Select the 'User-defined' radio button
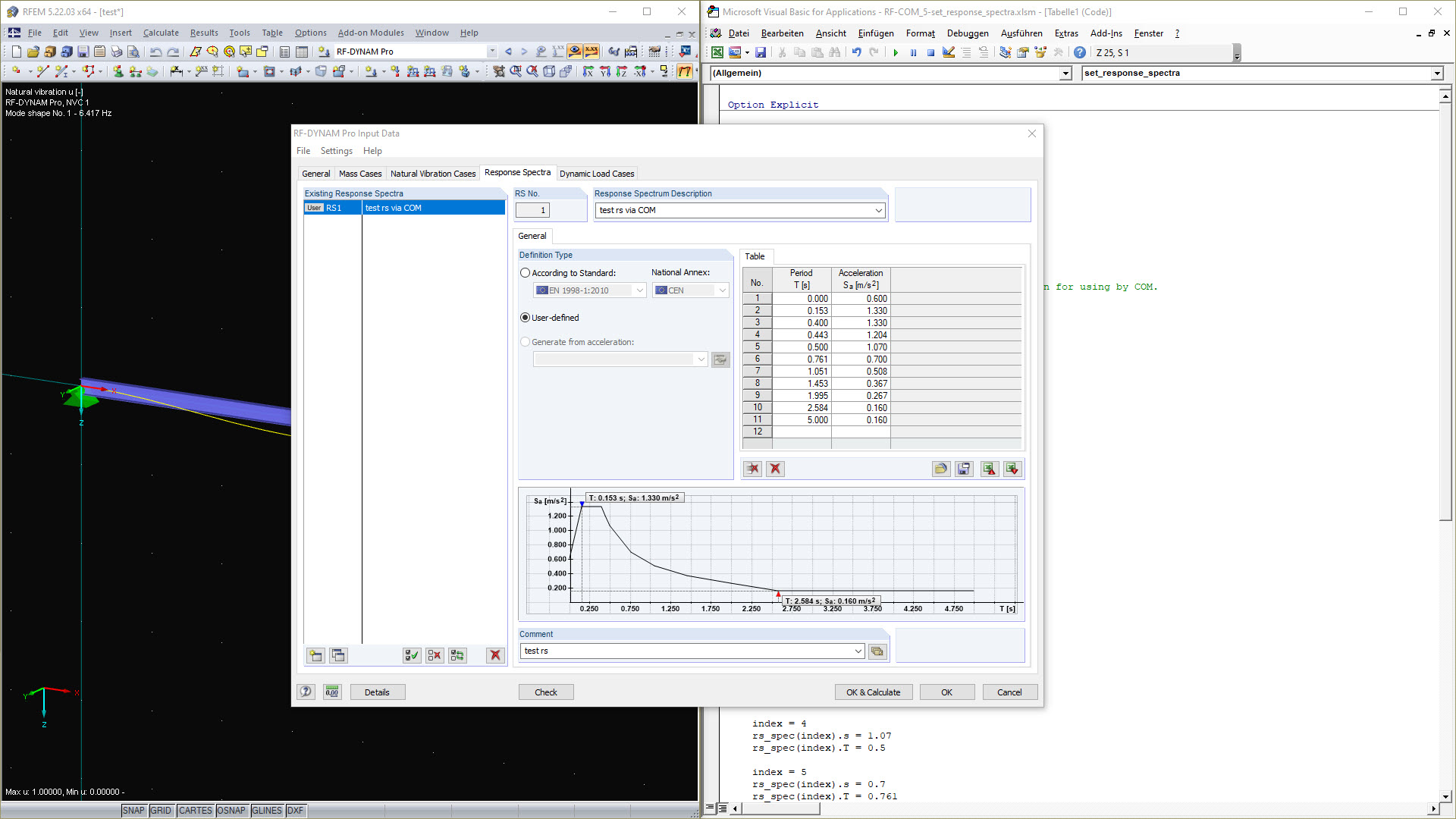Image resolution: width=1456 pixels, height=819 pixels. tap(527, 317)
